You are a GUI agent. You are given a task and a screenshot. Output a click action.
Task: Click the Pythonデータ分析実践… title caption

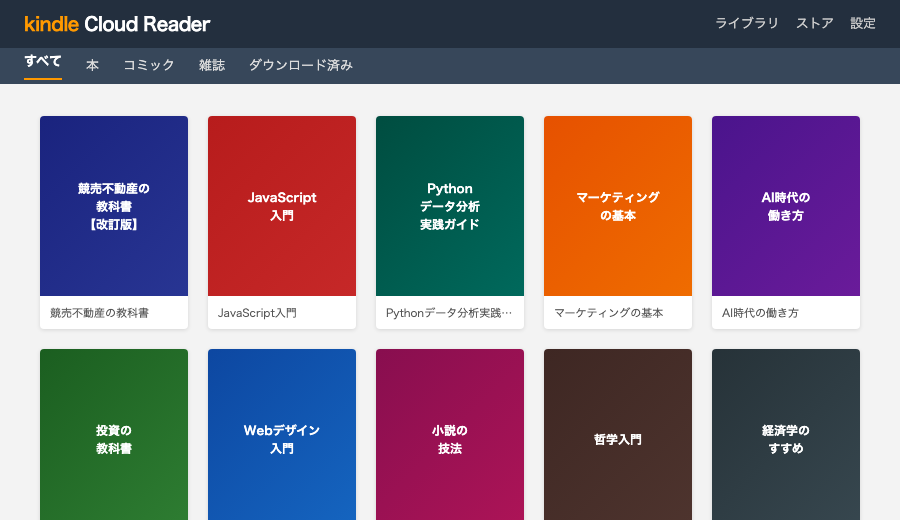449,313
